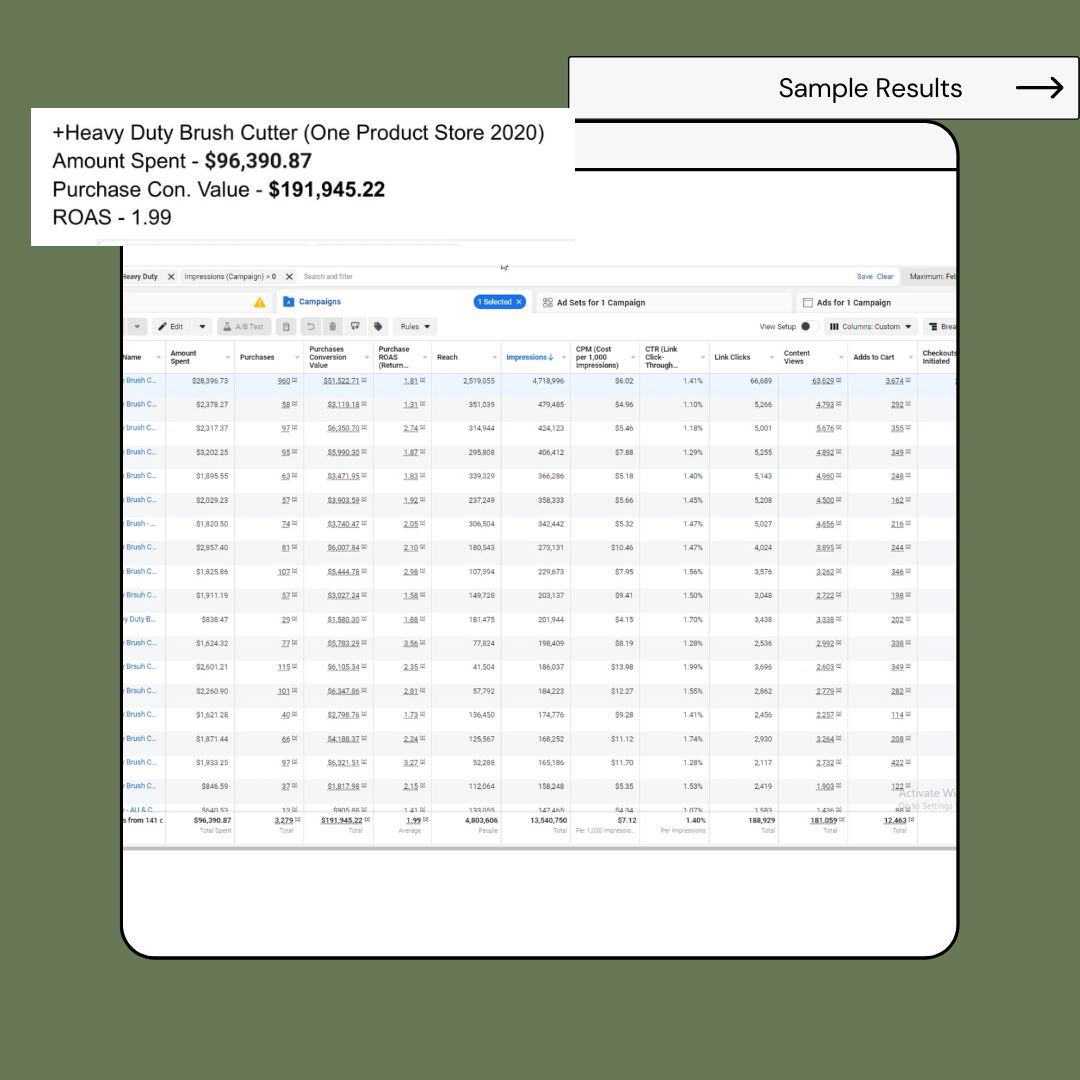Click the total impressions 13,540,750
The image size is (1080, 1080).
(548, 820)
